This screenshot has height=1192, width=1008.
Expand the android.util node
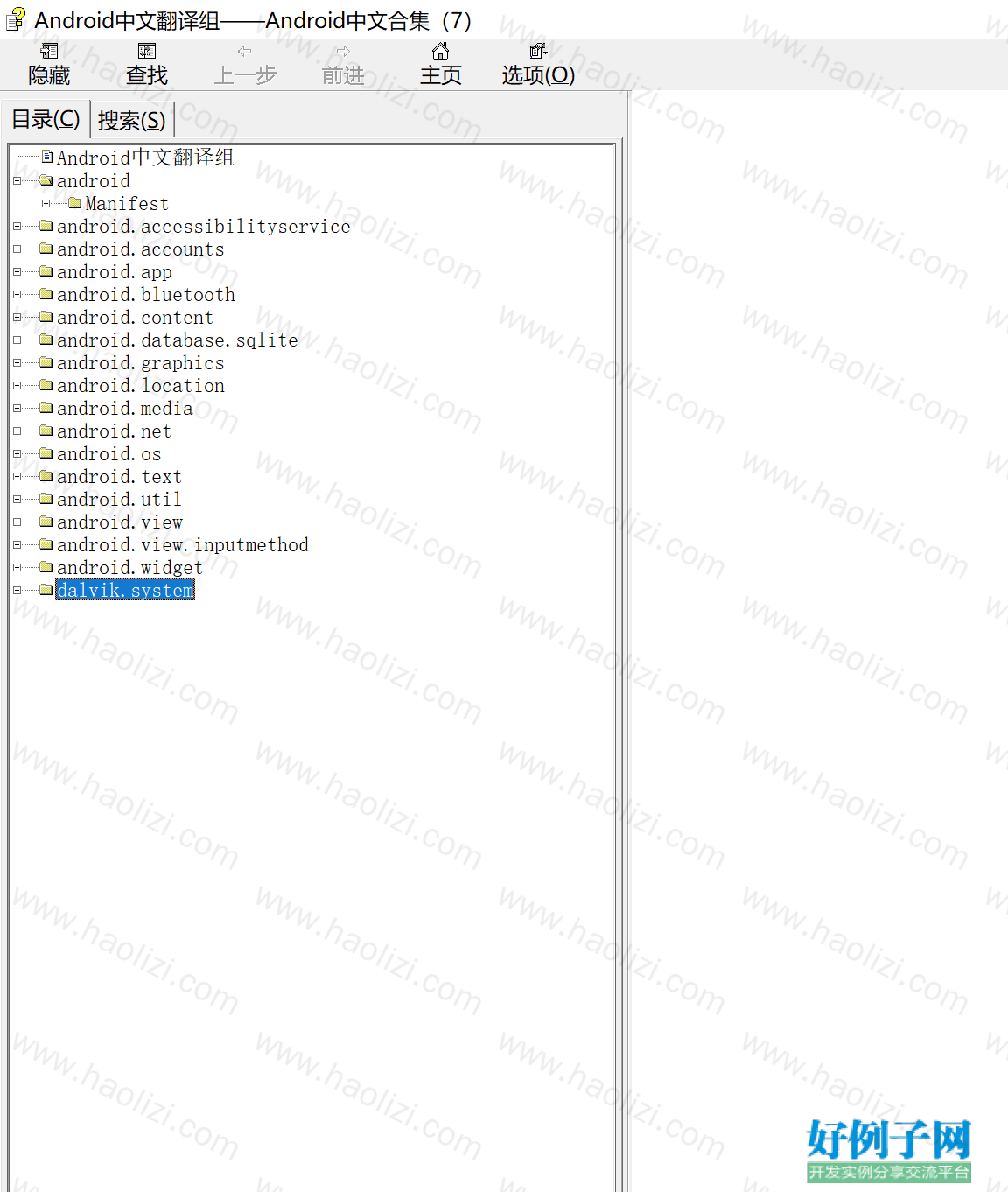click(17, 500)
